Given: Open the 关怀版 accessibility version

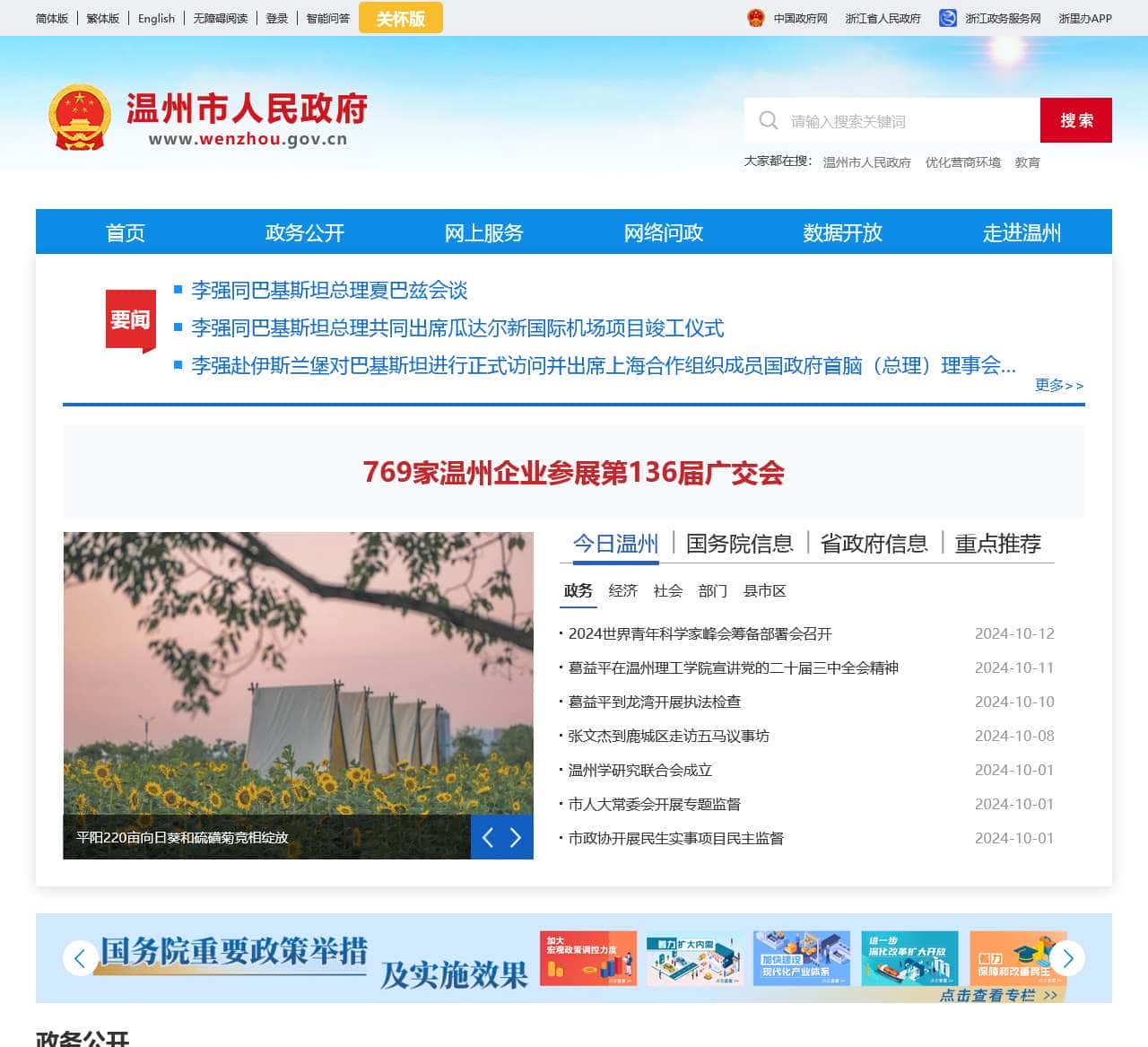Looking at the screenshot, I should pos(400,18).
